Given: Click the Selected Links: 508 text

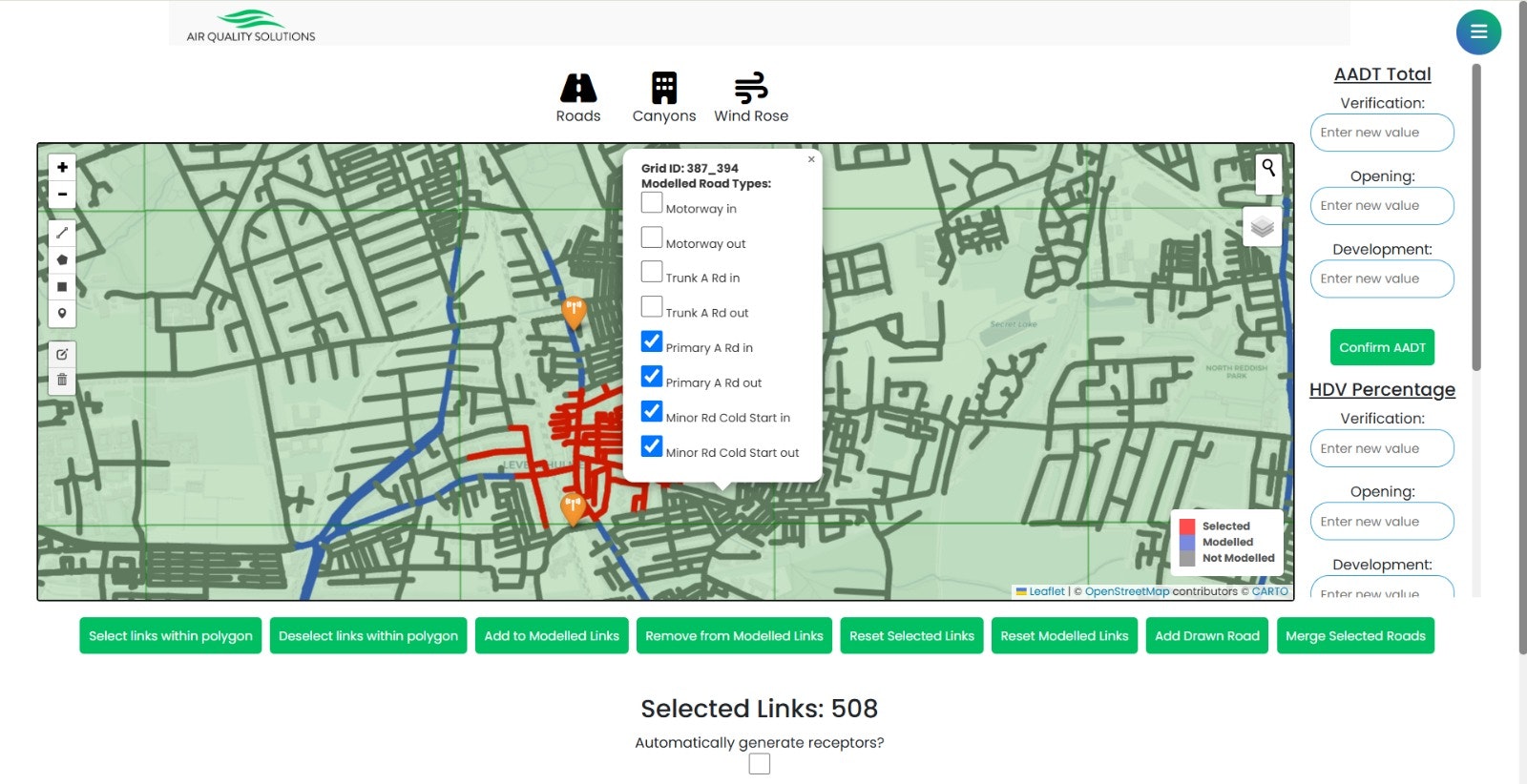Looking at the screenshot, I should tap(760, 709).
